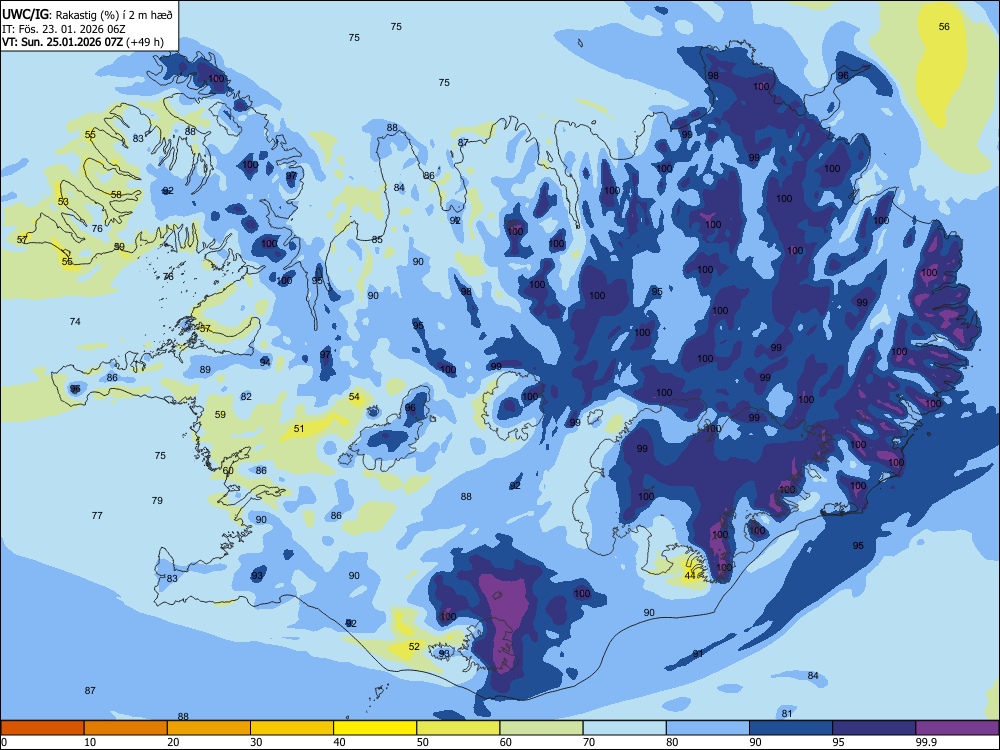Select the golden 30–40 legend swatch

(292, 728)
